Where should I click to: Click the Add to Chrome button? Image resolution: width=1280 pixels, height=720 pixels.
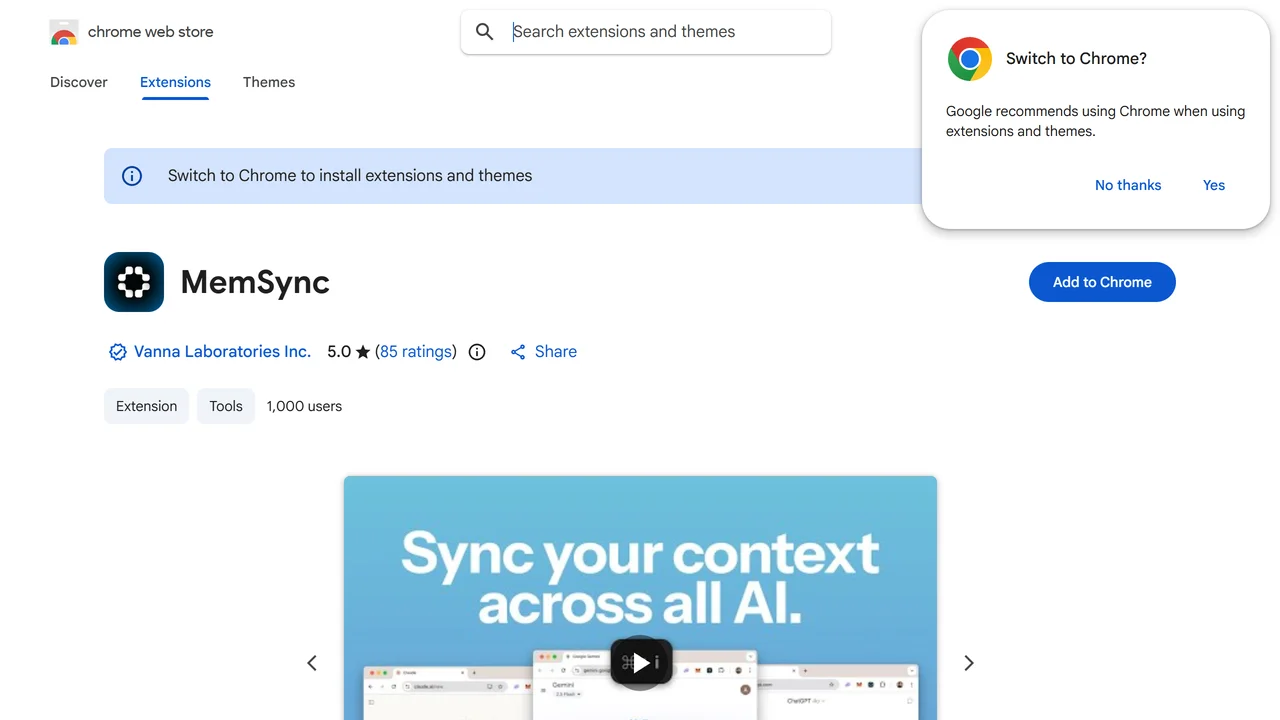point(1102,282)
